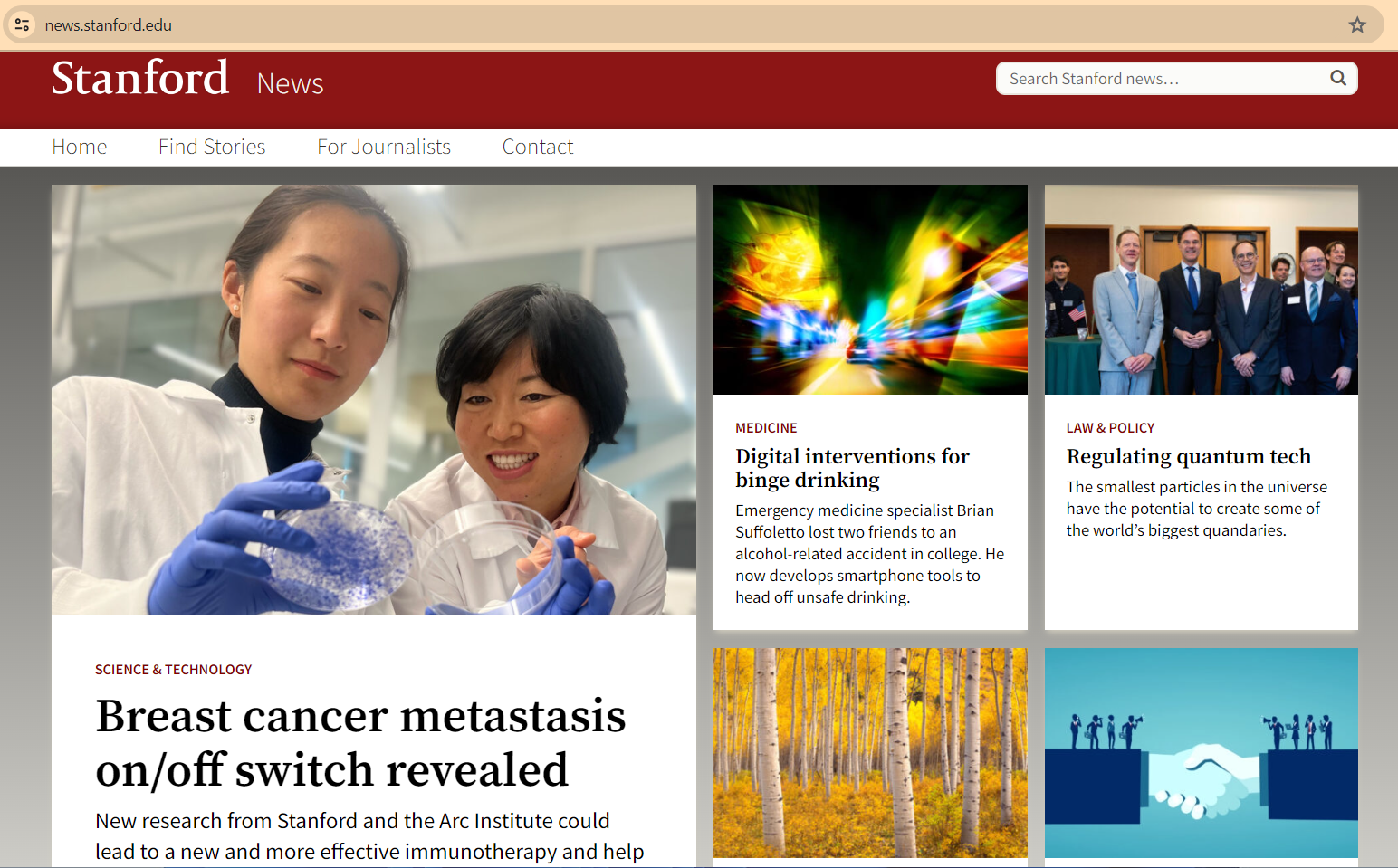Select the Medicine category label
This screenshot has height=868, width=1398.
click(766, 428)
